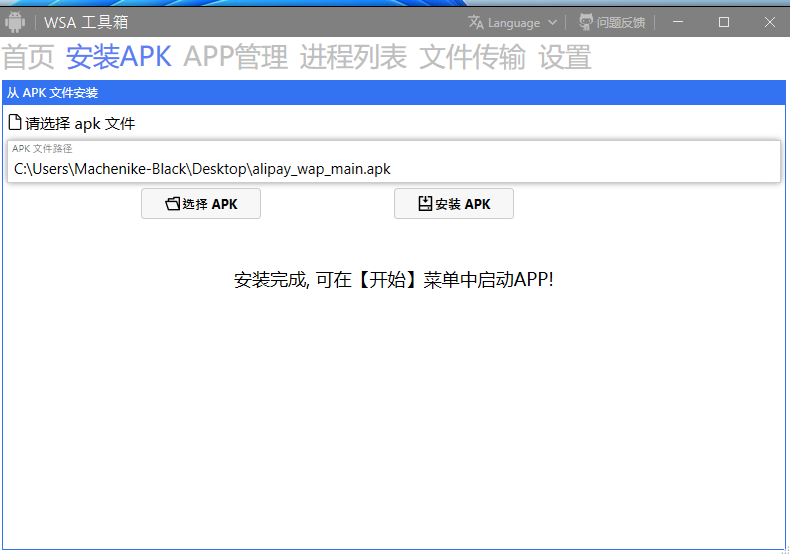
Task: Click the file icon next to 请选择 apk 文件
Action: [x=15, y=122]
